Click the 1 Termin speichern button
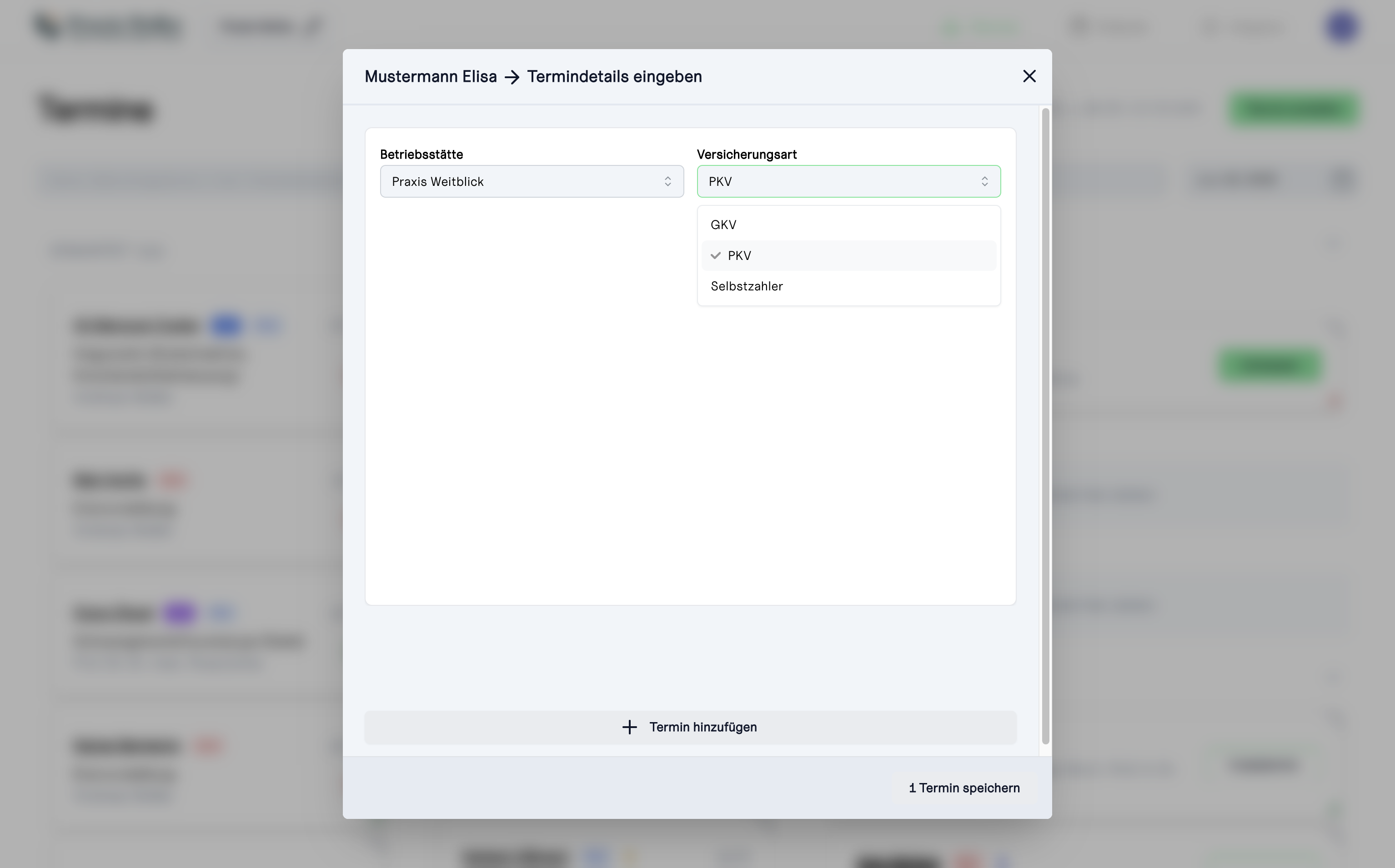This screenshot has height=868, width=1395. (964, 788)
